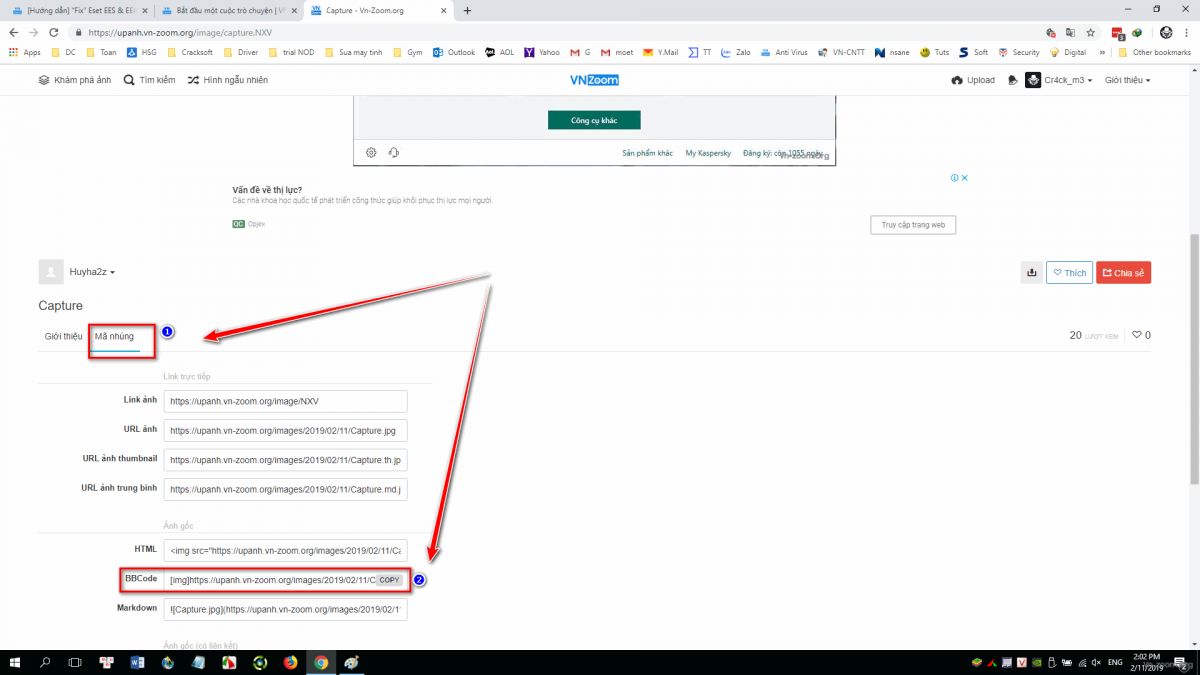Reload the page in Chrome
Screen dimensions: 1200x675
52,32
